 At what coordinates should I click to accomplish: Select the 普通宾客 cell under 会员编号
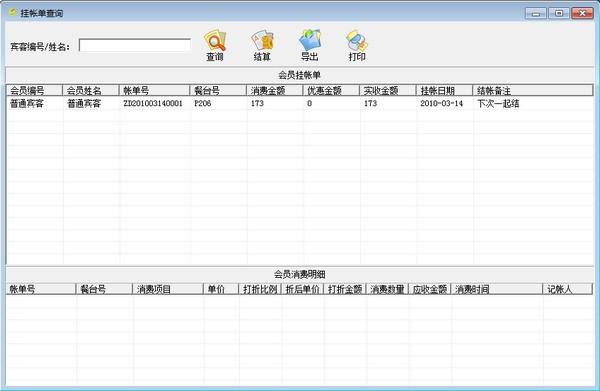(x=27, y=103)
